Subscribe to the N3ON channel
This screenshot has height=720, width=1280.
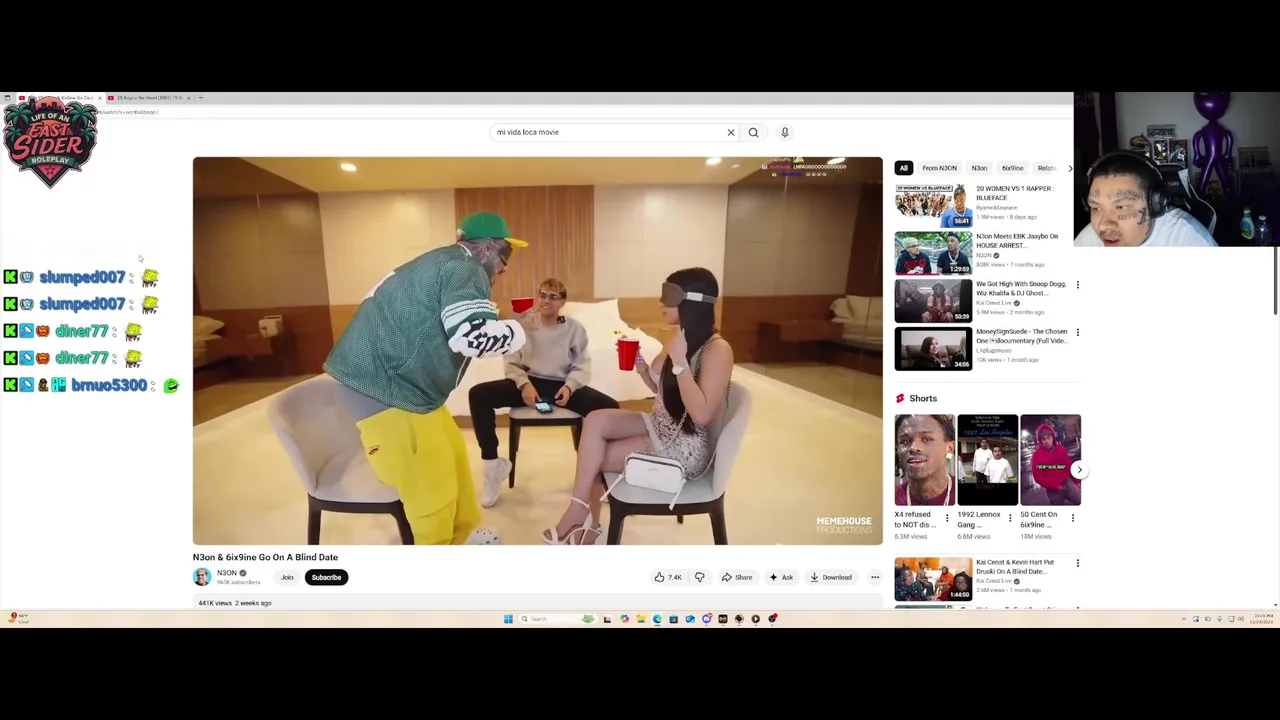326,577
